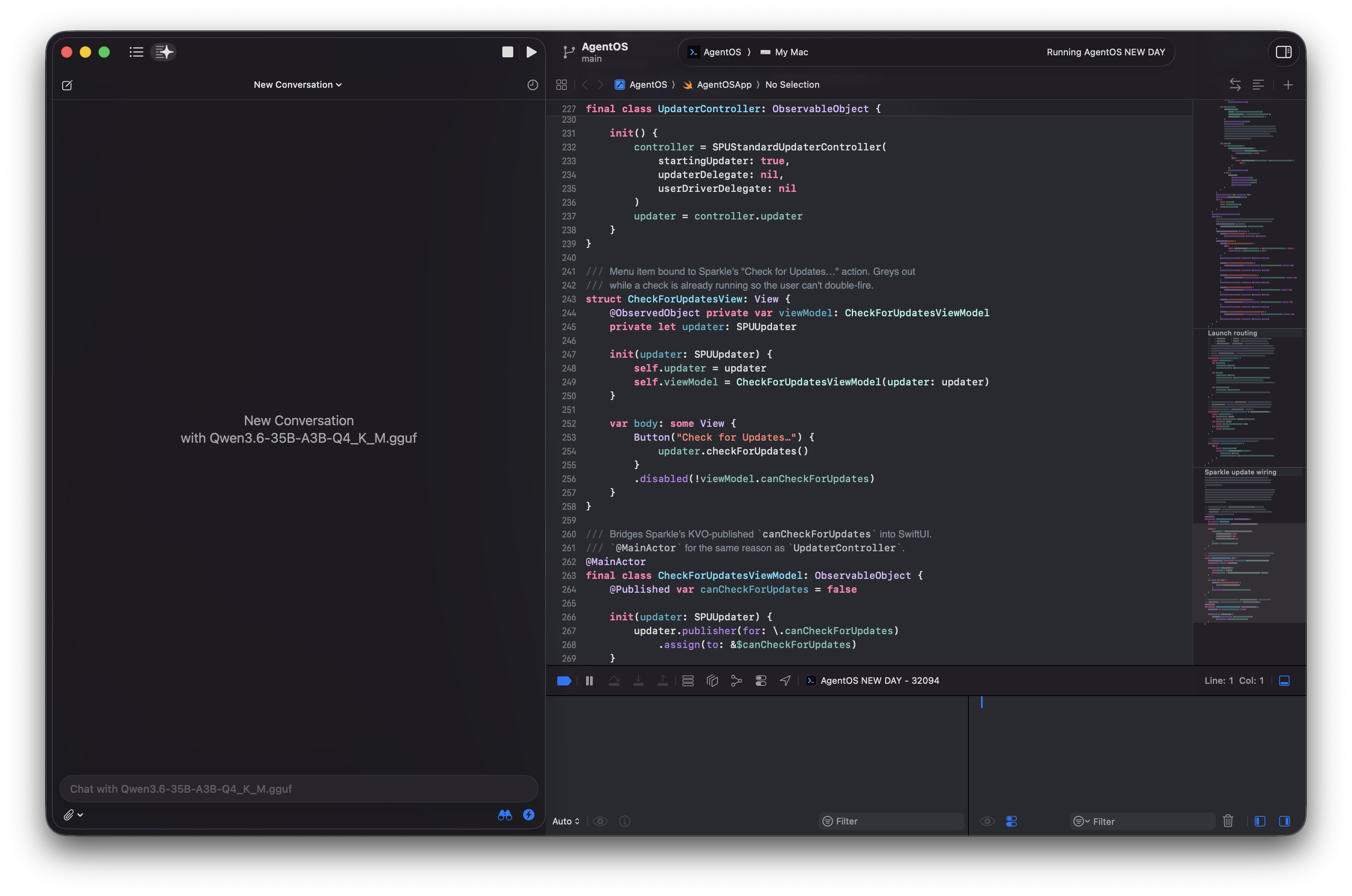Open the attachment paperclip dropdown

(73, 815)
